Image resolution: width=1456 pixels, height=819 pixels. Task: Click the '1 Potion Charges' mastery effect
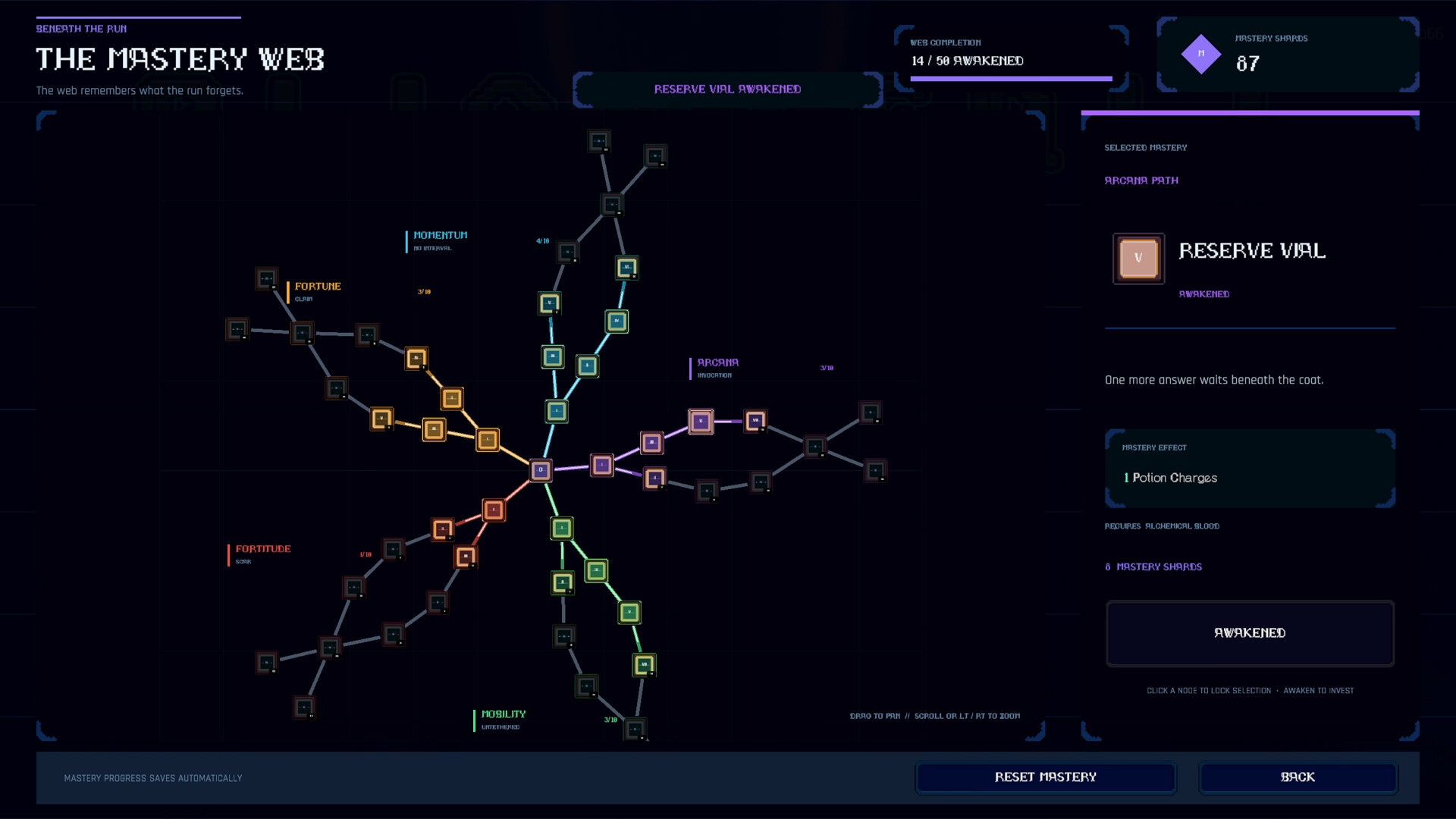(1170, 478)
